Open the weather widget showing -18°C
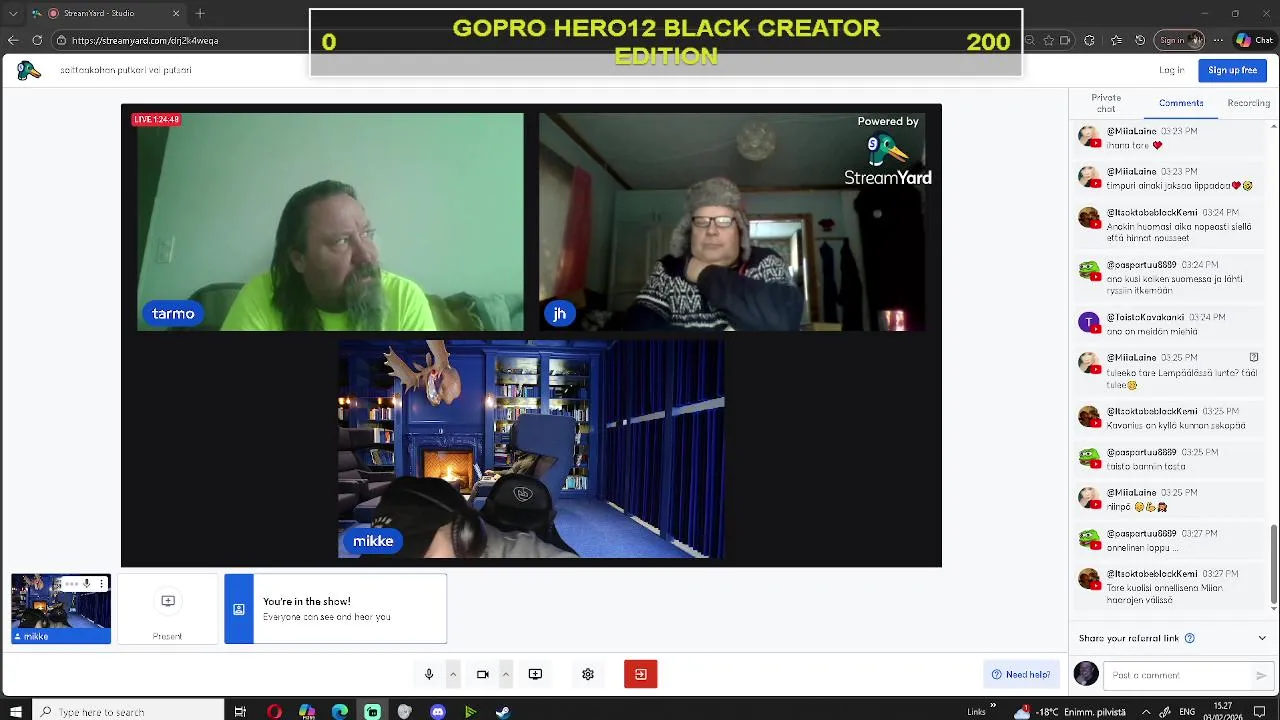1280x720 pixels. [1070, 712]
